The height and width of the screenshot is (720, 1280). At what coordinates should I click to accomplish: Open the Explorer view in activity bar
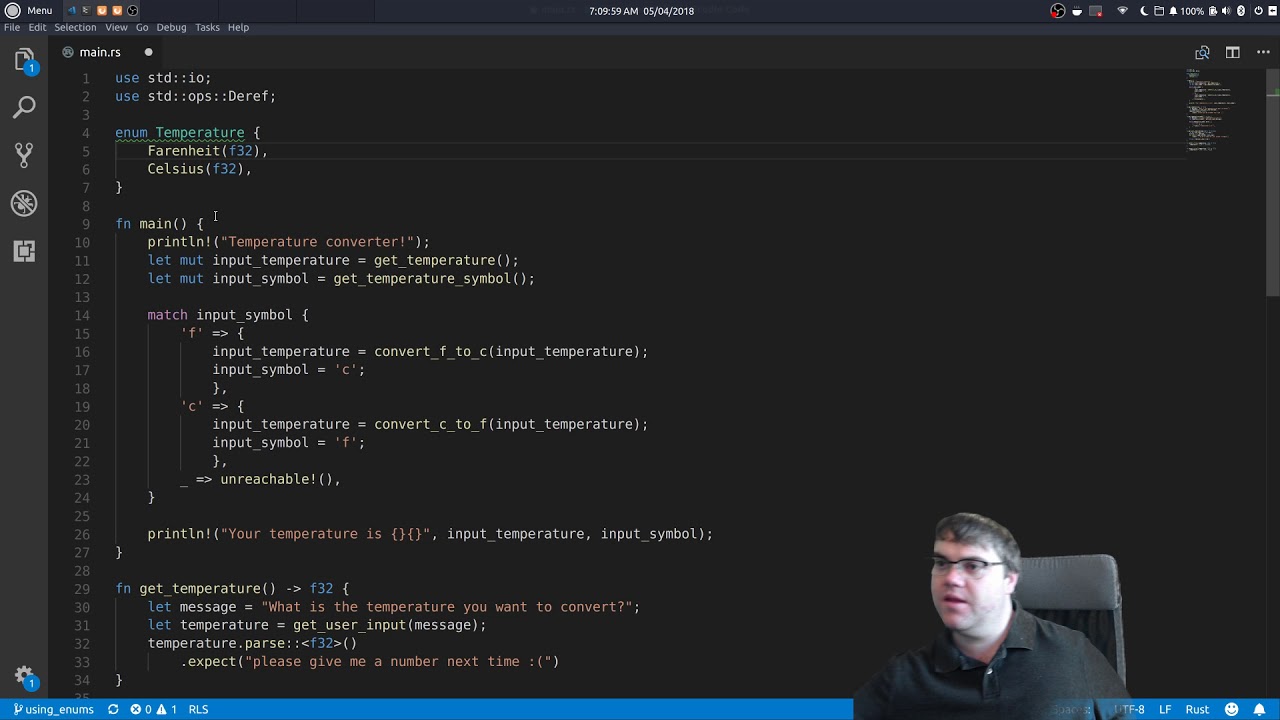[x=25, y=60]
